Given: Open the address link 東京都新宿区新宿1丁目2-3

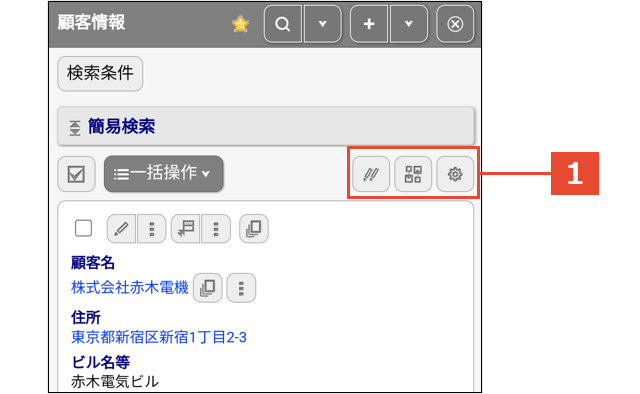Looking at the screenshot, I should click(159, 337).
